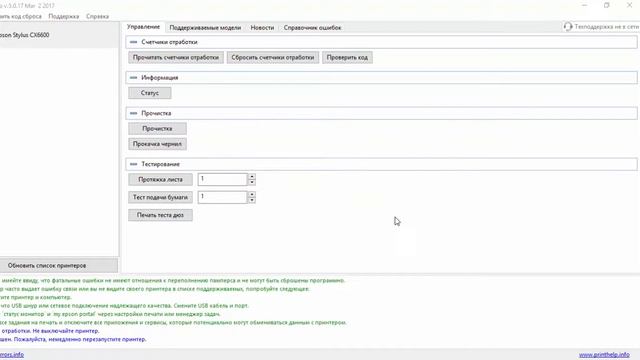Image resolution: width=640 pixels, height=360 pixels.
Task: Collapse the Прочистка section
Action: tap(133, 113)
